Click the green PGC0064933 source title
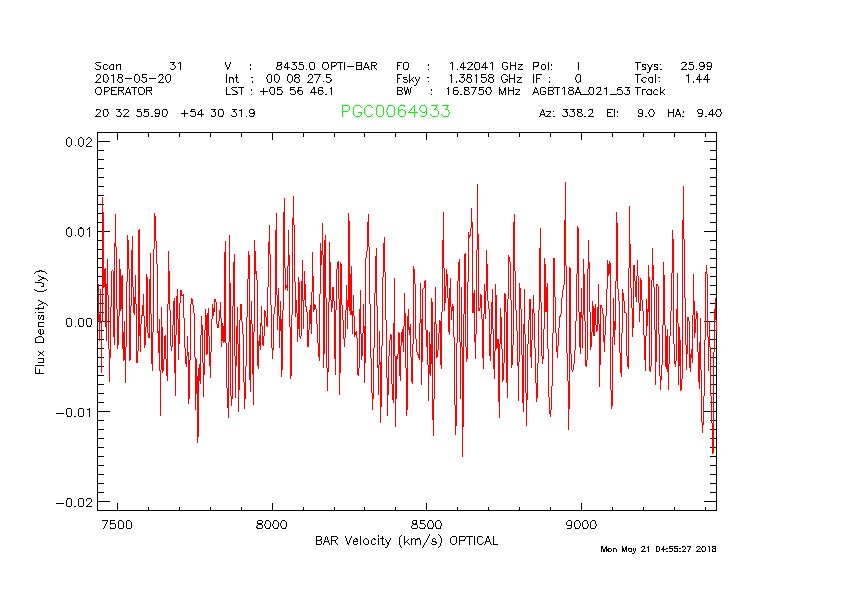Image resolution: width=842 pixels, height=595 pixels. (x=395, y=112)
